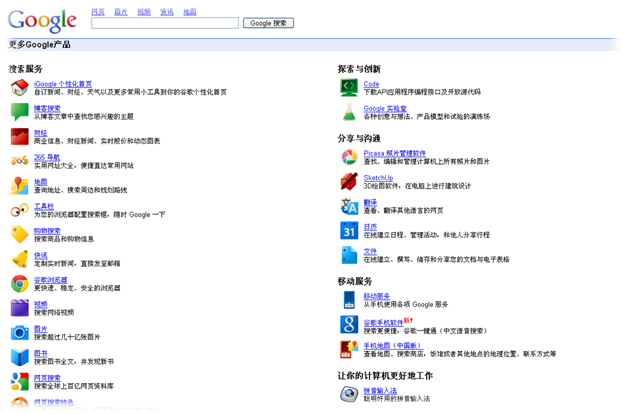Click the mobile maps icon for 手机地图

point(349,349)
